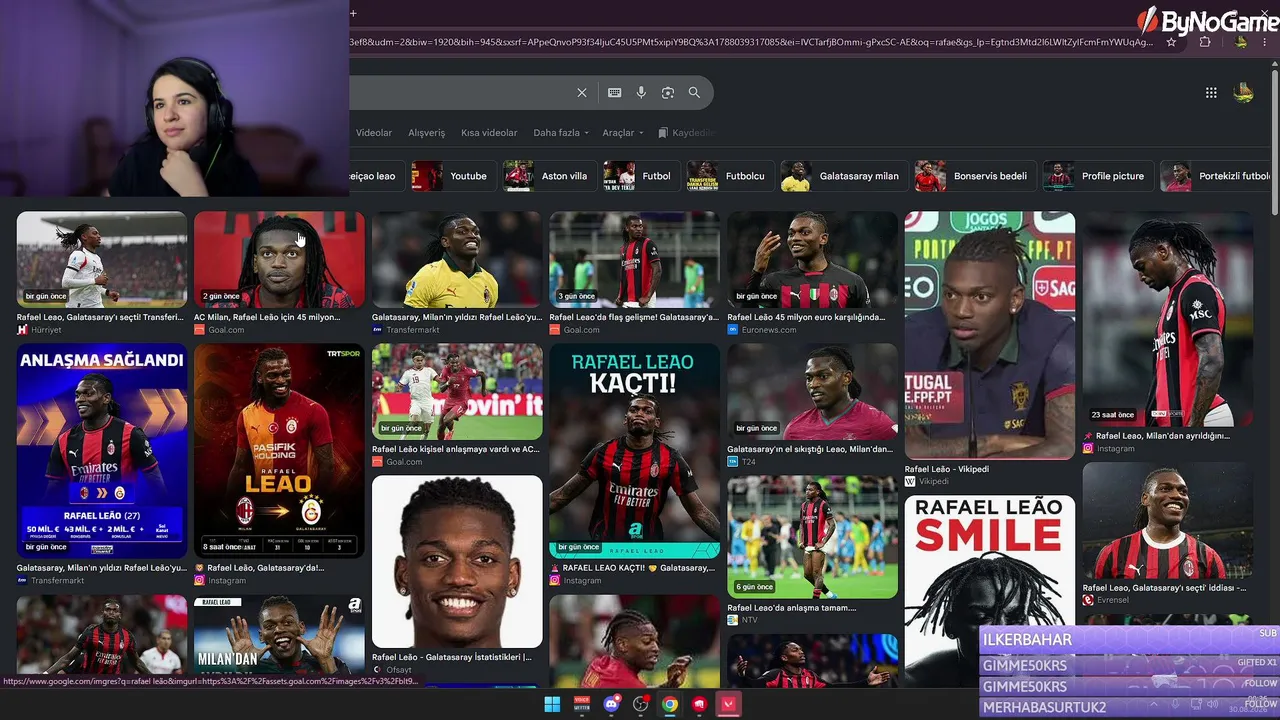This screenshot has height=720, width=1280.
Task: Open the Google apps grid
Action: 1211,93
